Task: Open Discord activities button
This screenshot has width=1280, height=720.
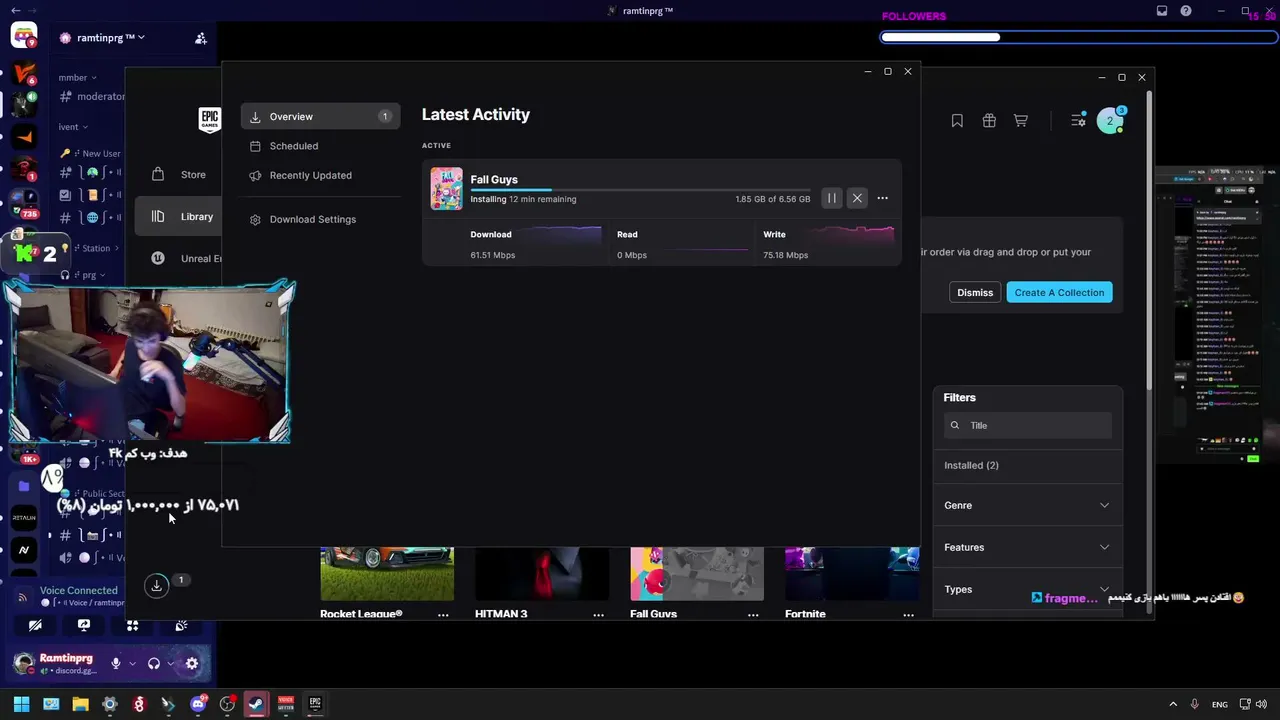Action: point(132,626)
